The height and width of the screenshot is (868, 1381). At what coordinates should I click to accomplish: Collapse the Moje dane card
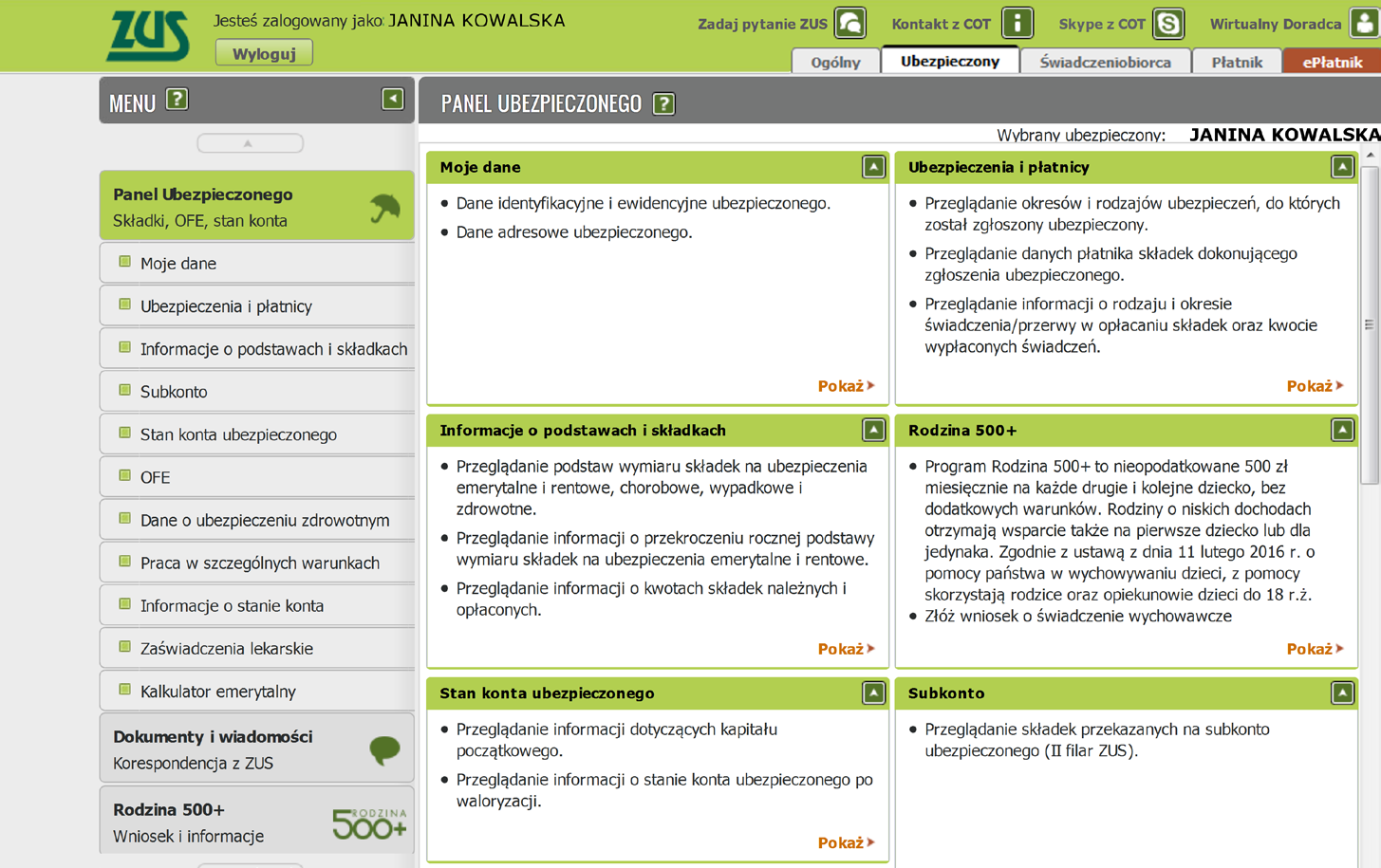[873, 167]
